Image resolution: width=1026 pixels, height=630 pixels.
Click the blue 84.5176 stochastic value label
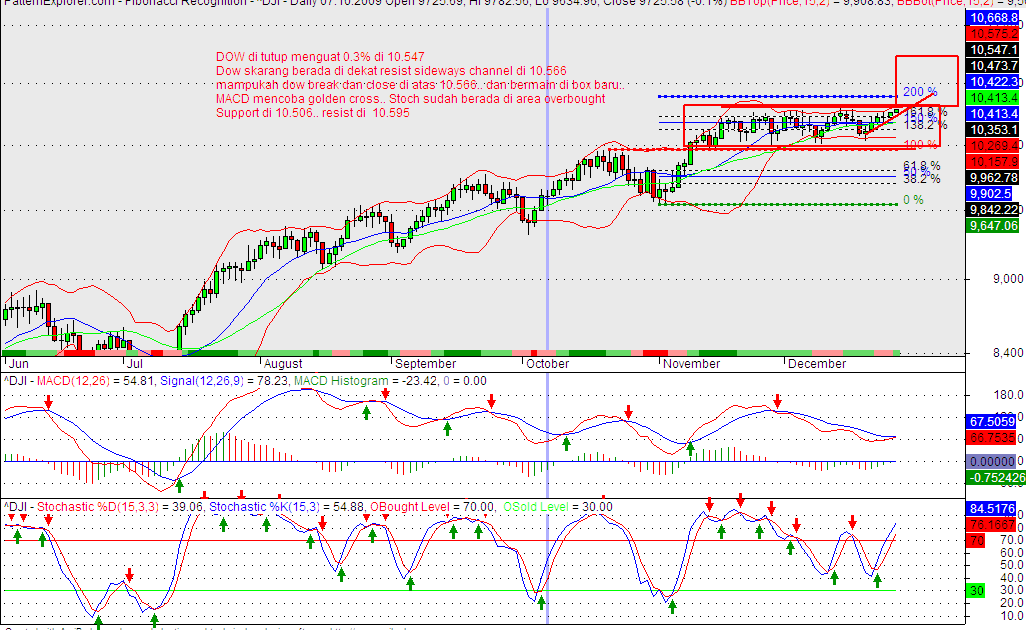tap(991, 509)
